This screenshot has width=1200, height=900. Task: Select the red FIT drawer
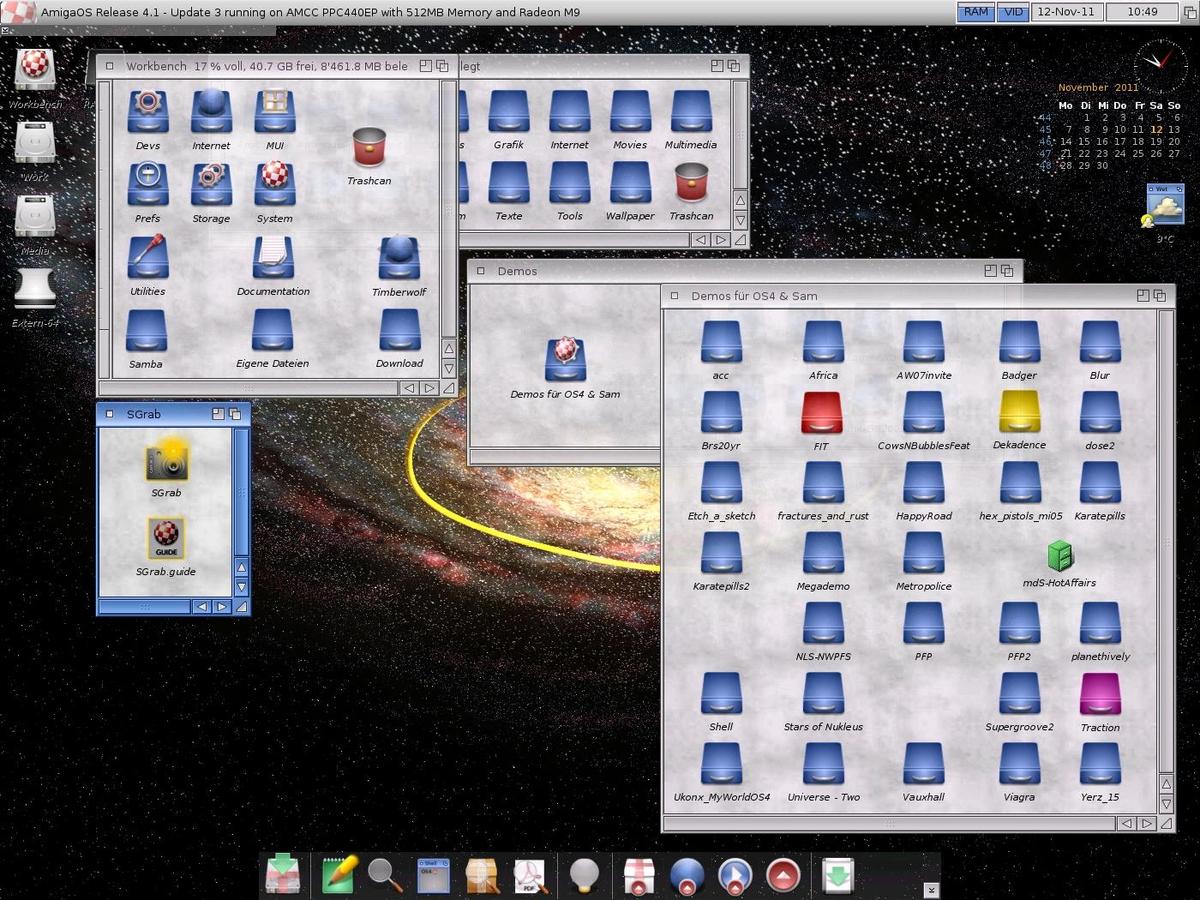(822, 412)
